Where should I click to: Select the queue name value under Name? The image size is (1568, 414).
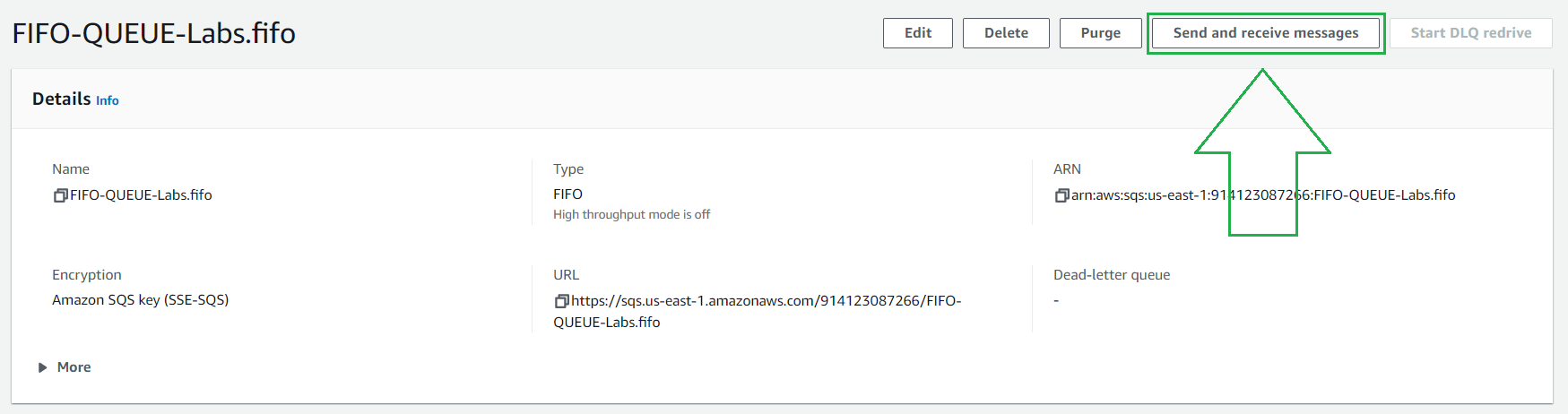tap(142, 195)
